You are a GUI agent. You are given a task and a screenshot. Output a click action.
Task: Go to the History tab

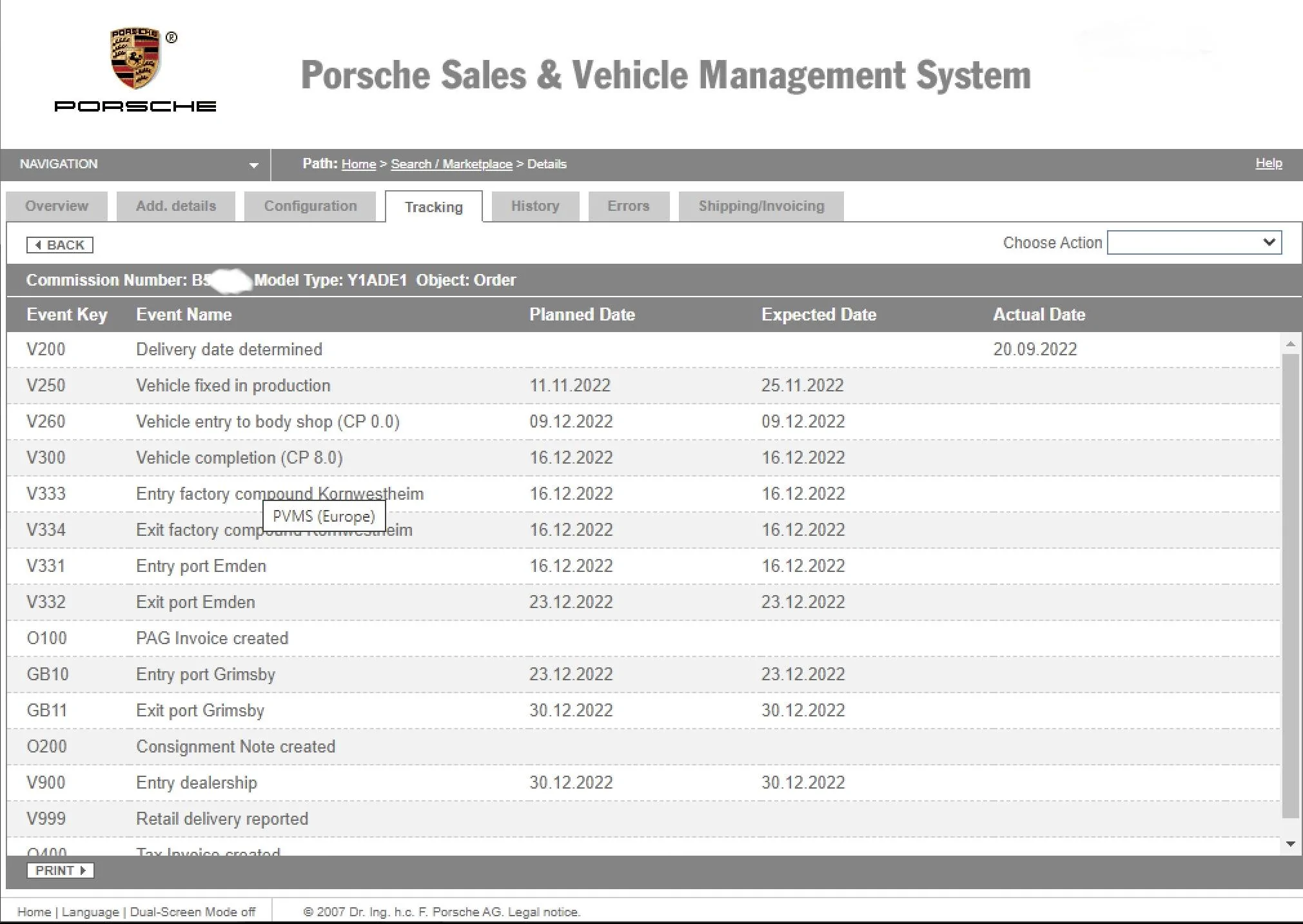coord(535,206)
